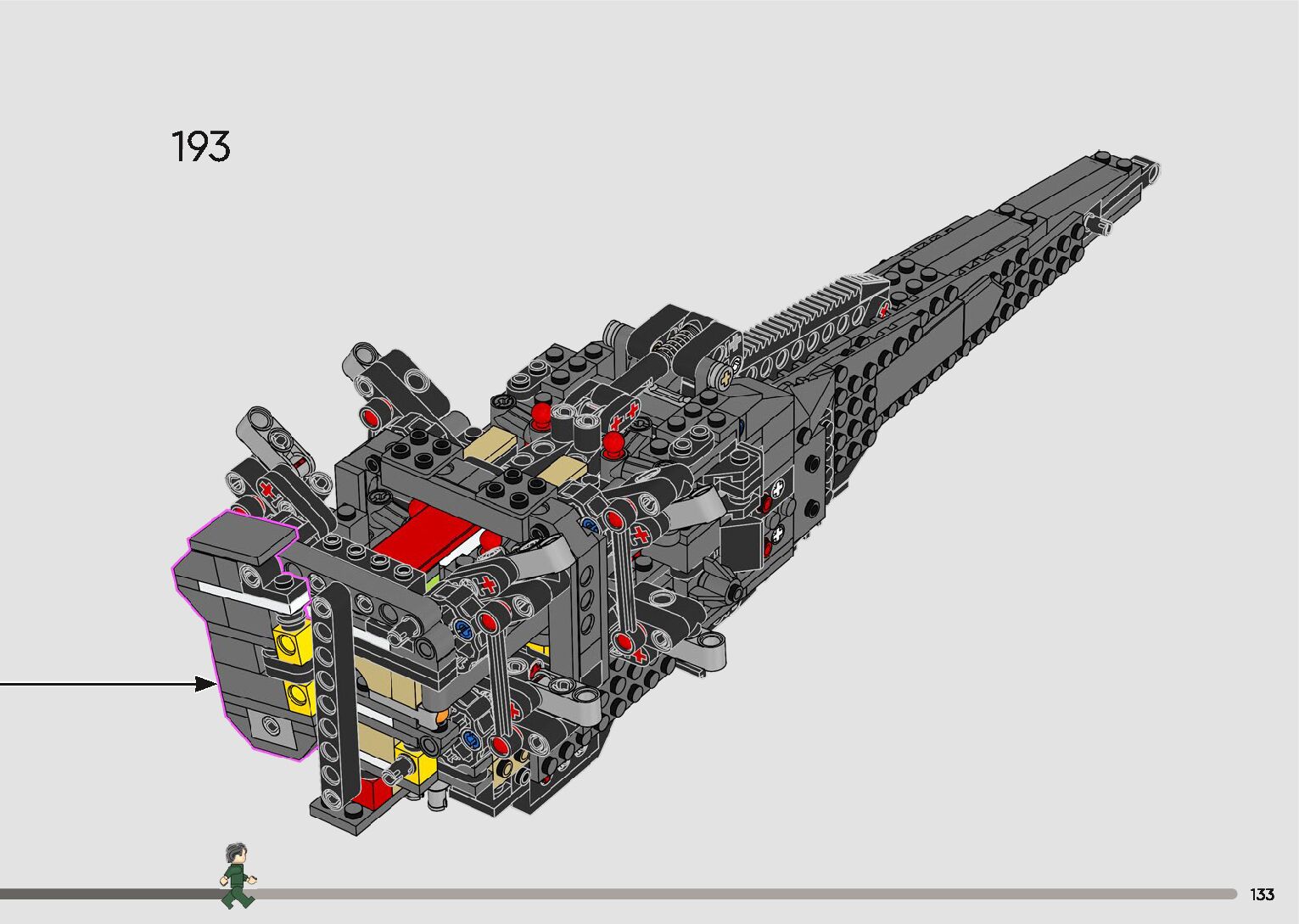Click the step number 193

tap(201, 148)
